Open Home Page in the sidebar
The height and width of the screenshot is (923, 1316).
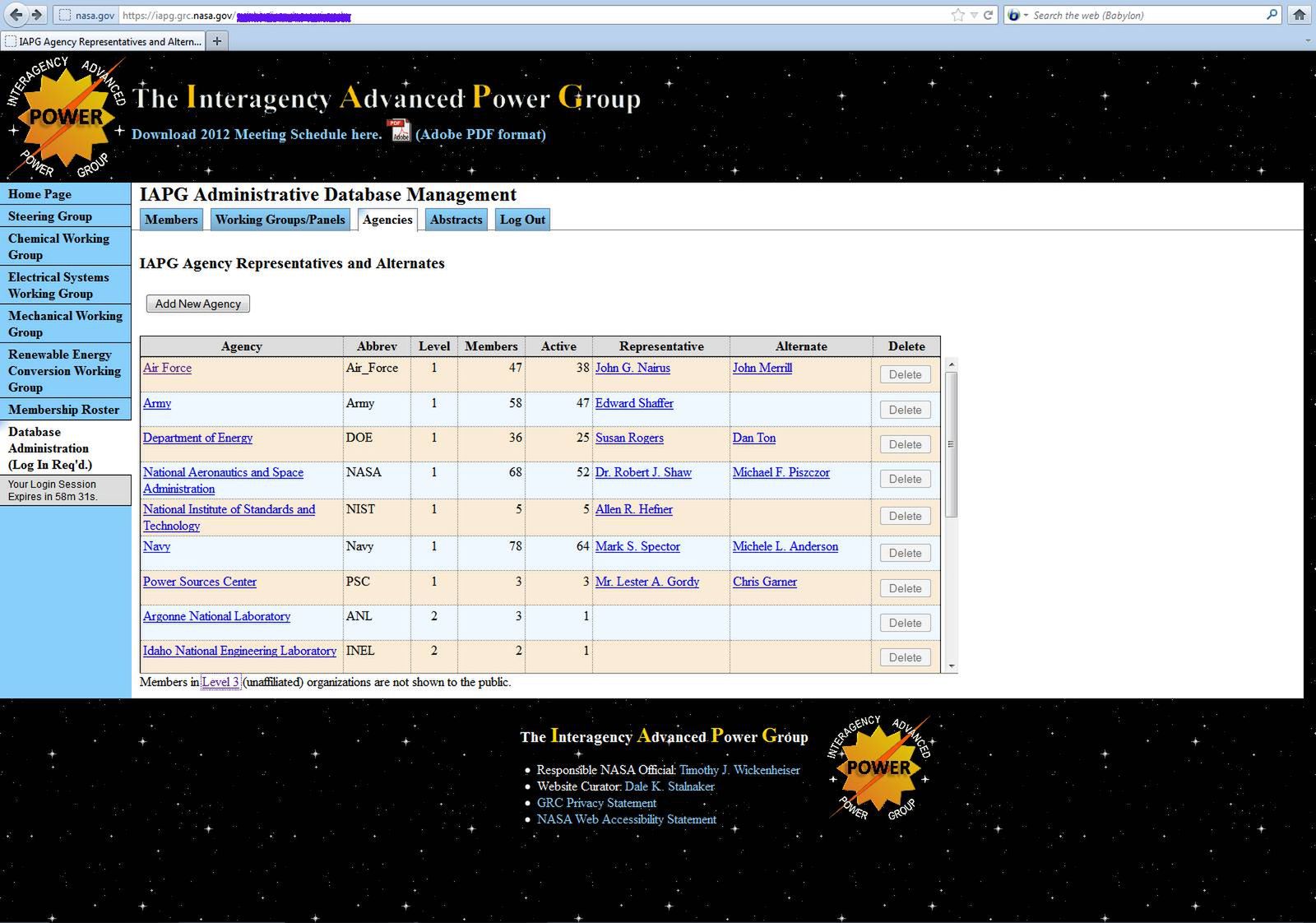(65, 194)
